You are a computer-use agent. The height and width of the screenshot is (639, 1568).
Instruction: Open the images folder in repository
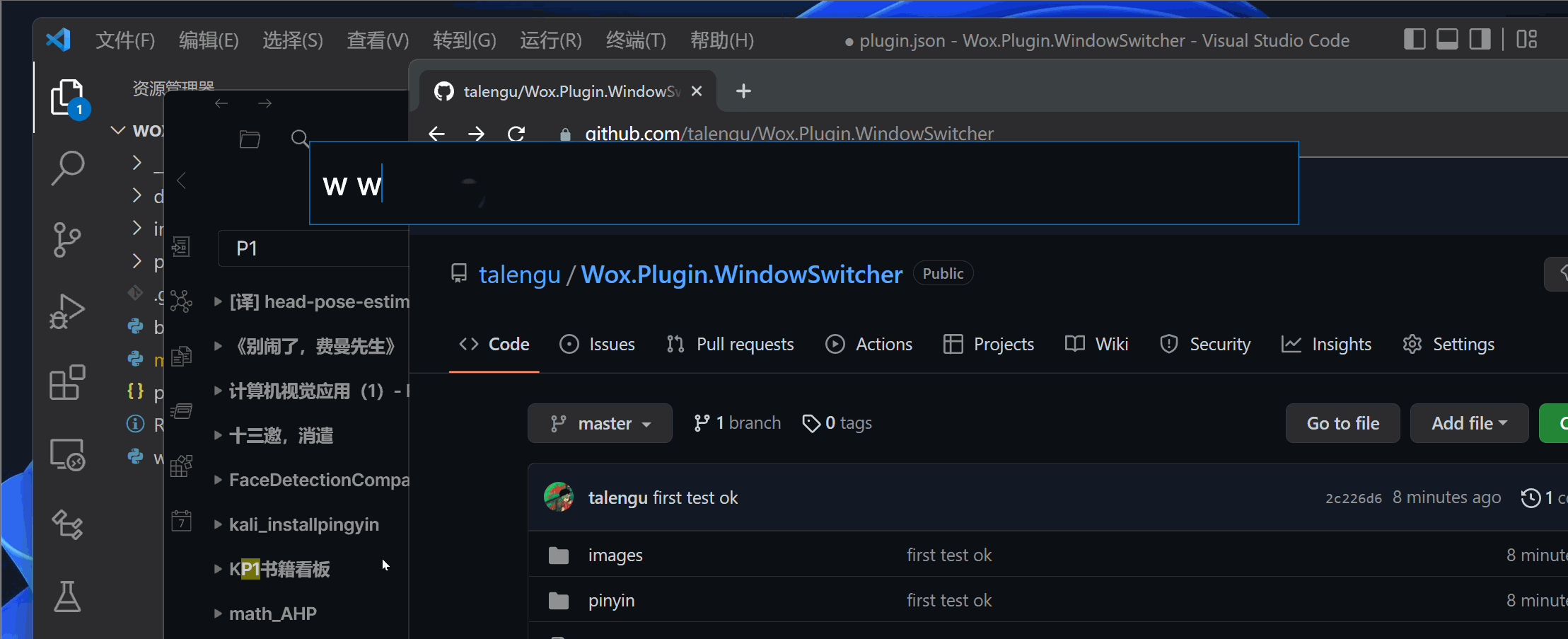(615, 555)
